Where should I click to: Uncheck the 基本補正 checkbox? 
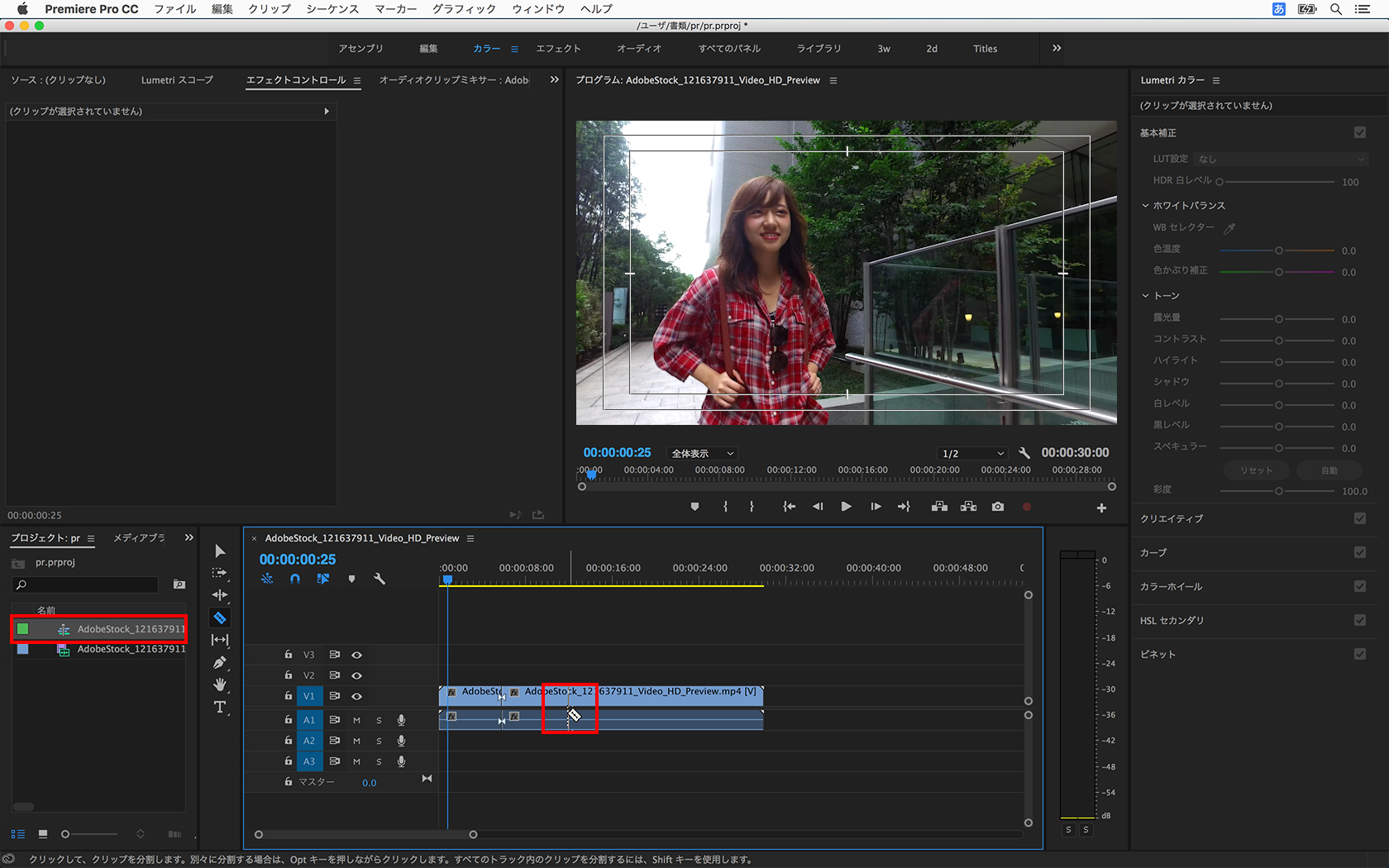tap(1360, 132)
